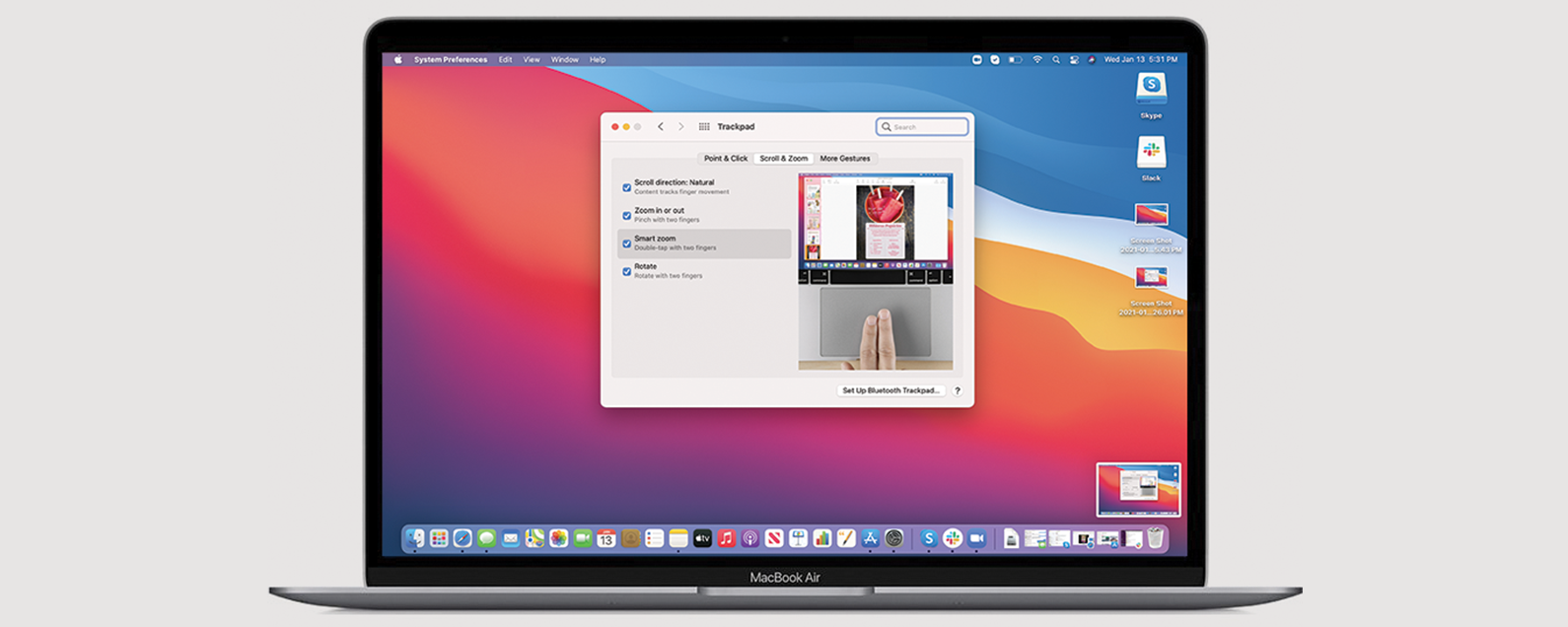The image size is (1568, 627).
Task: Open the Edit menu
Action: click(x=505, y=59)
